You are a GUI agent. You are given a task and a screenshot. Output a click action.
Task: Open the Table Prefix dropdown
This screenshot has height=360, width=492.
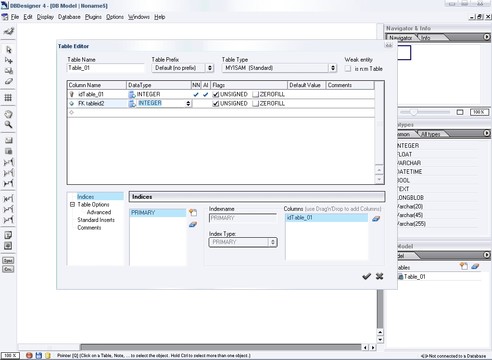(210, 68)
